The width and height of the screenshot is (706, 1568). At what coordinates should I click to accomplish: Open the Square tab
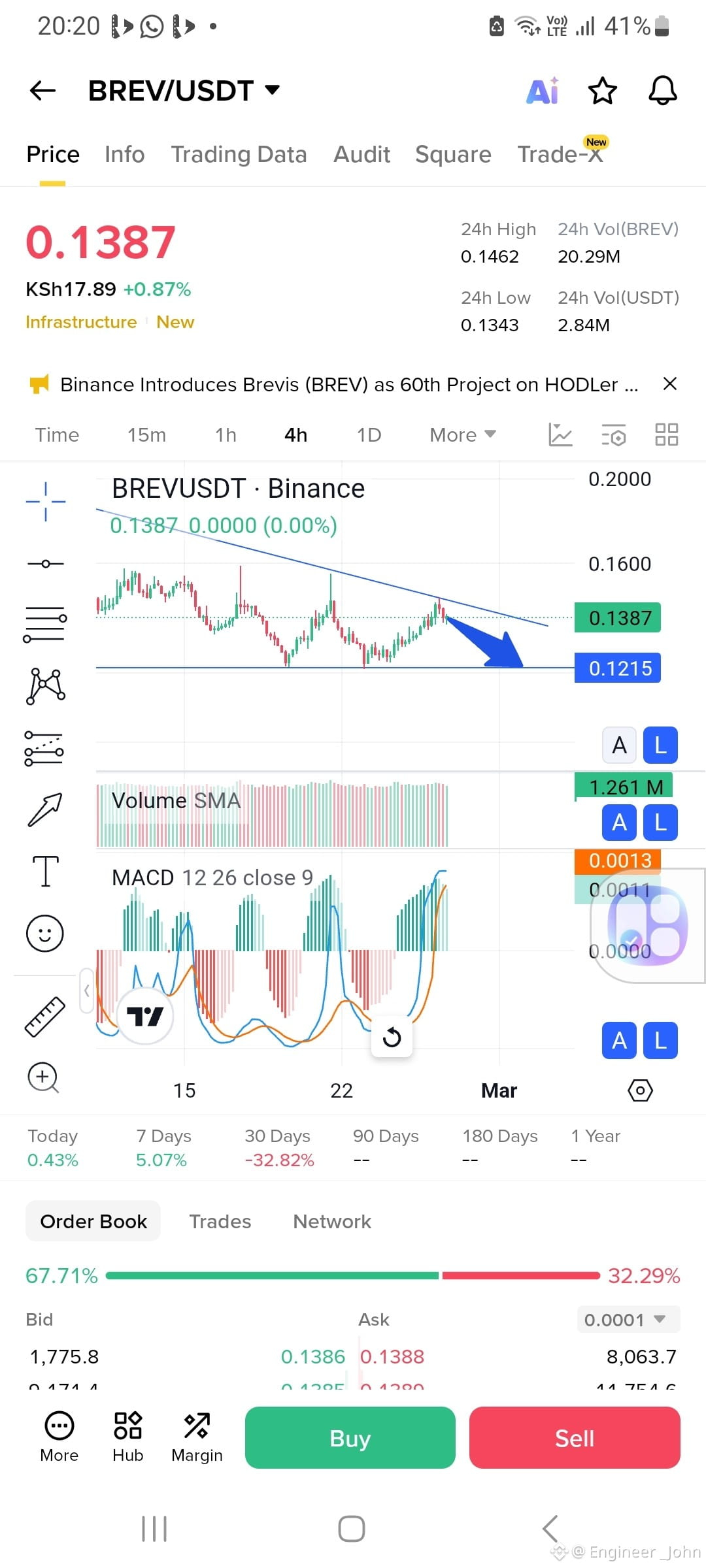coord(453,154)
